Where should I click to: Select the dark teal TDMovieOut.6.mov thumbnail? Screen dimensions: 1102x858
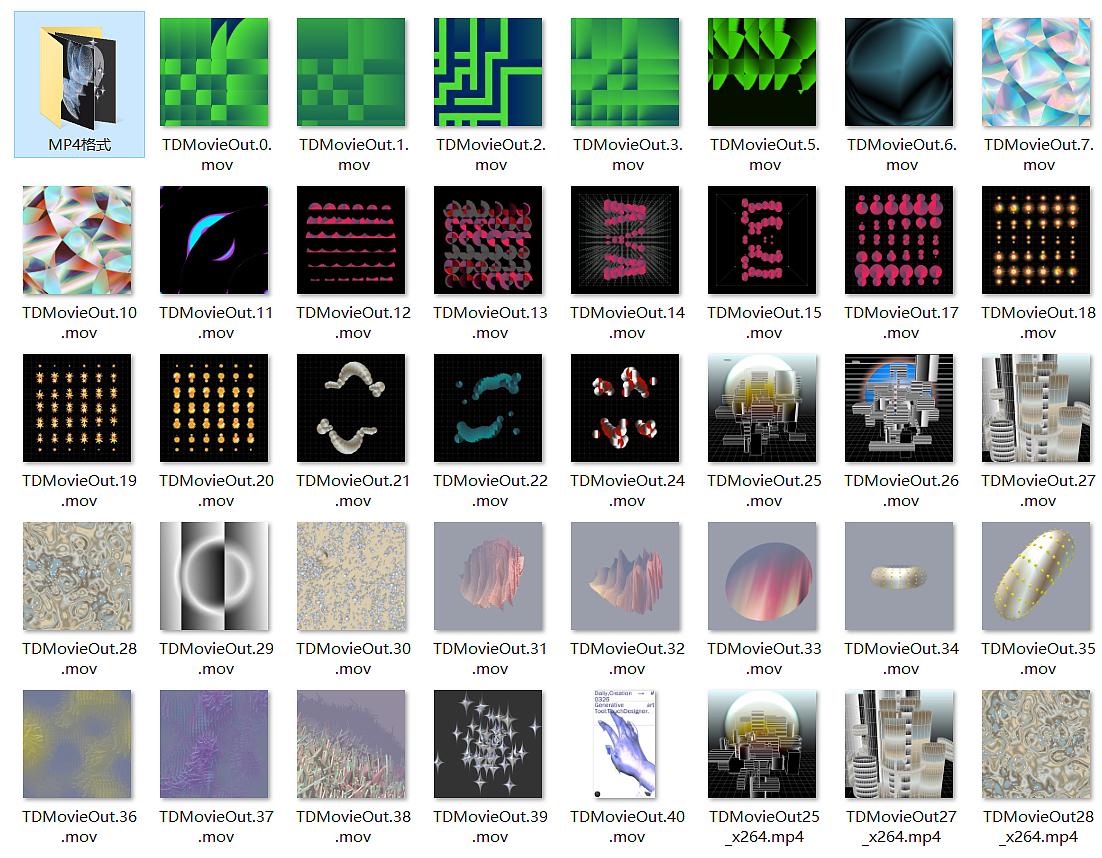click(x=900, y=72)
